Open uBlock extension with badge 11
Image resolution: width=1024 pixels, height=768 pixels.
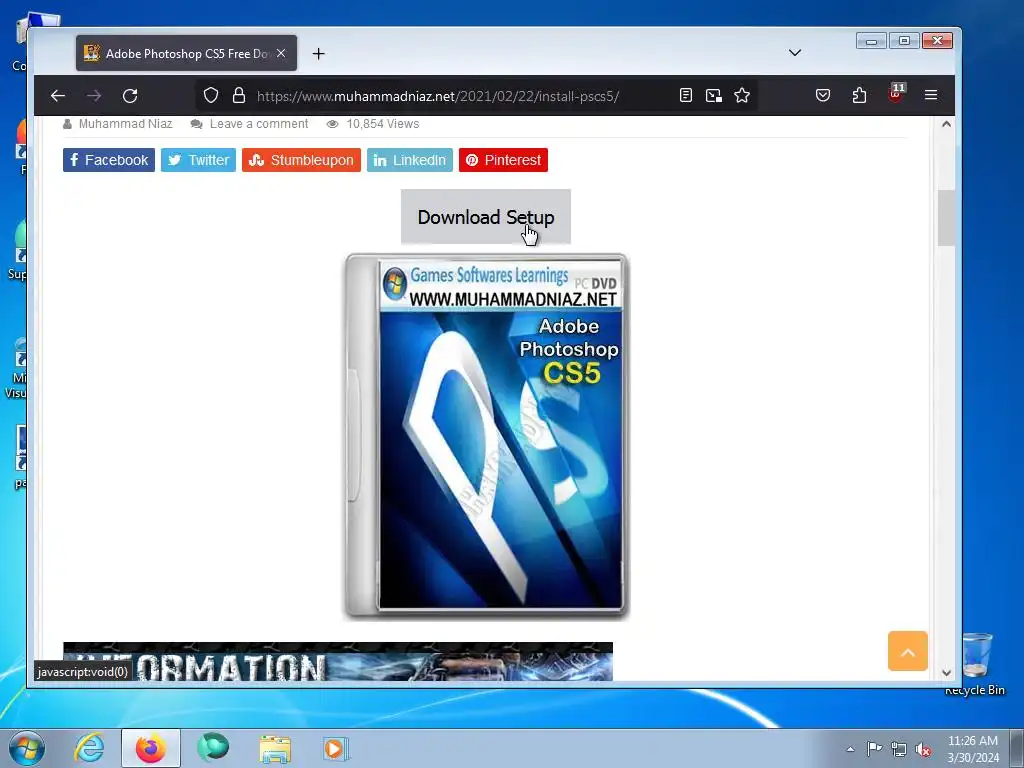(896, 93)
